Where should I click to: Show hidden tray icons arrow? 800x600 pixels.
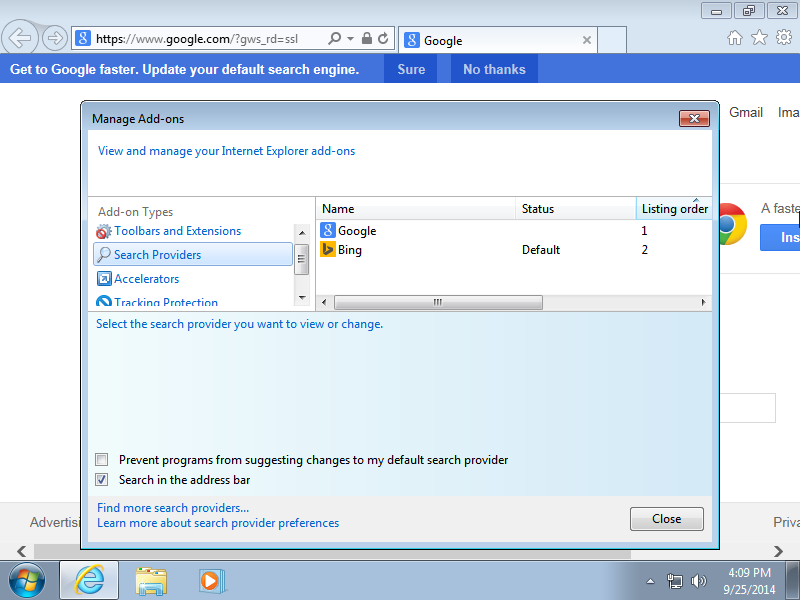click(651, 581)
